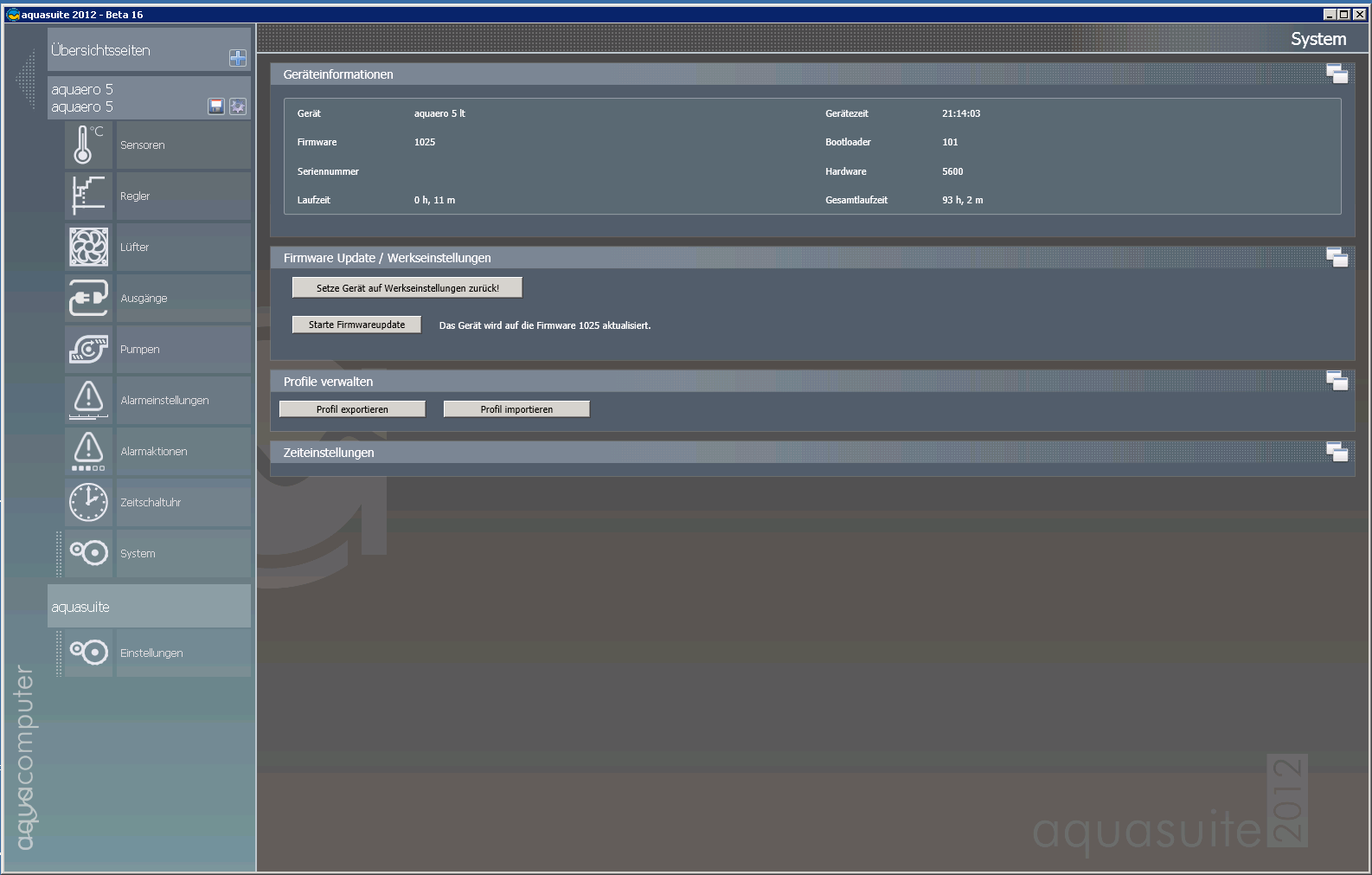
Task: Click the Hardware value '5600'
Action: (x=952, y=171)
